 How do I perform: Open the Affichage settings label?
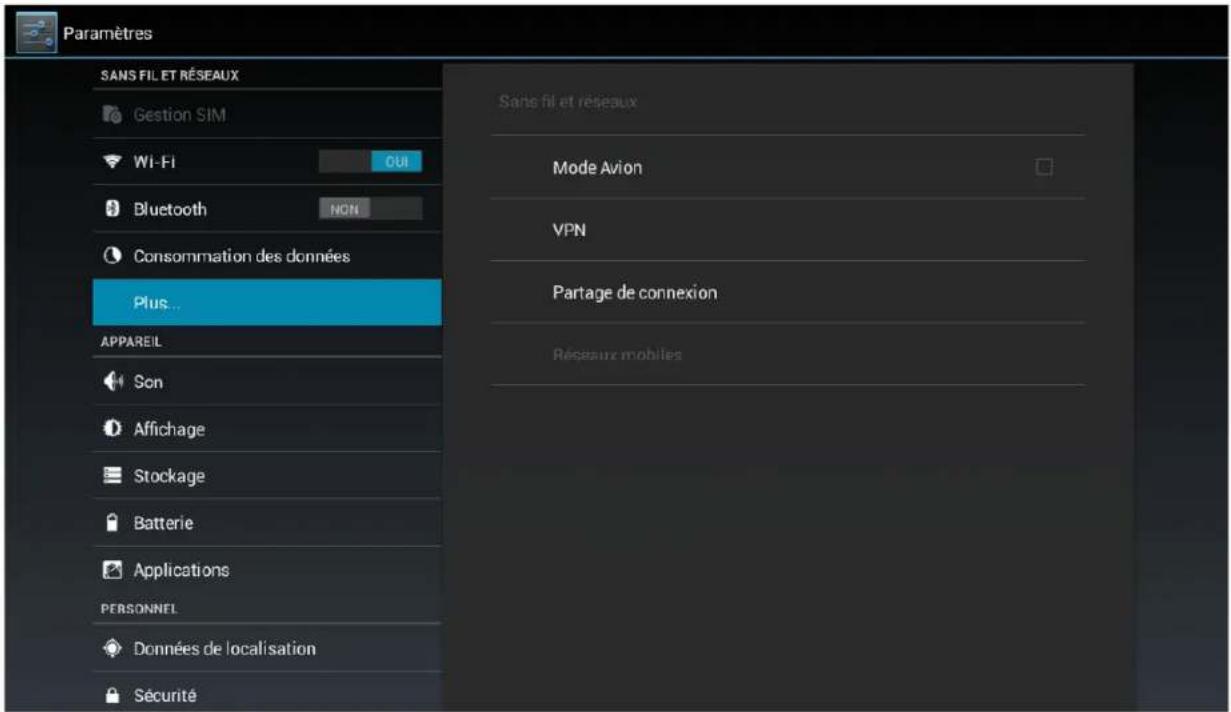[x=169, y=429]
